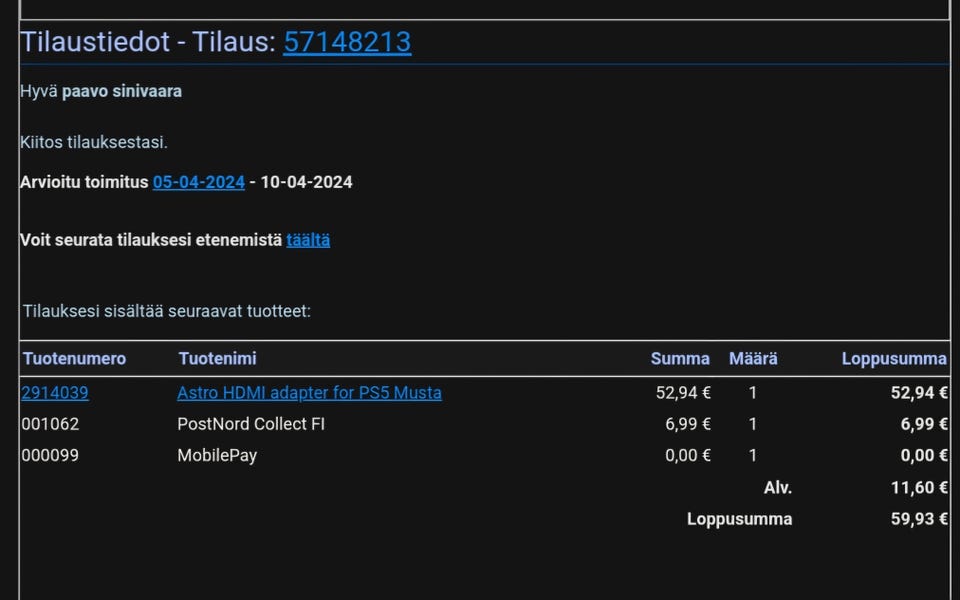Click the Alv. tax label
The height and width of the screenshot is (600, 960).
click(778, 487)
